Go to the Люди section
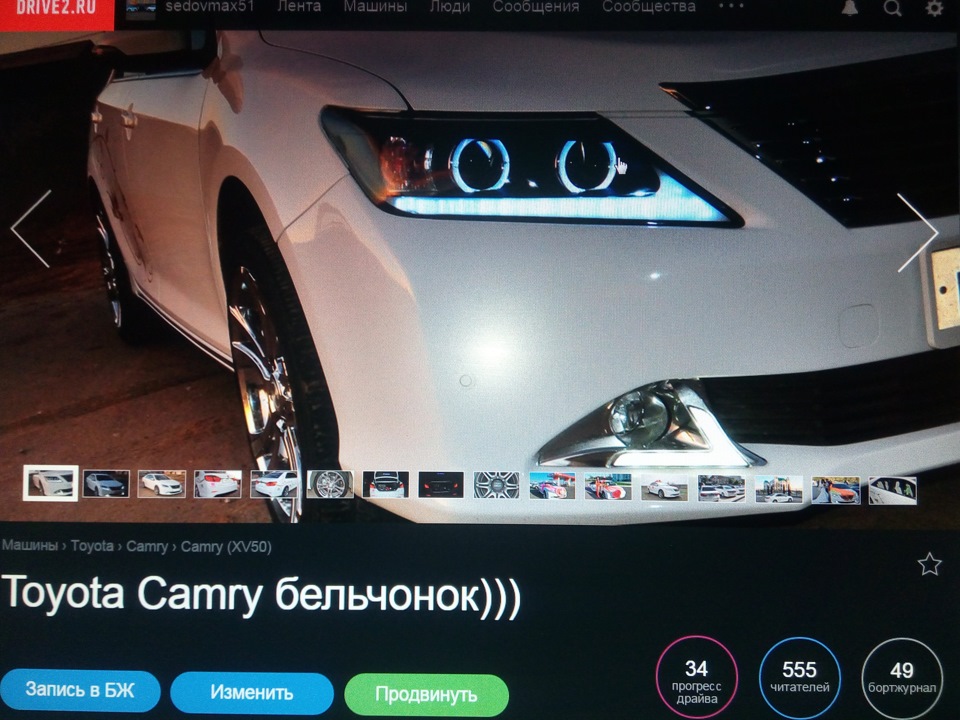 (450, 7)
